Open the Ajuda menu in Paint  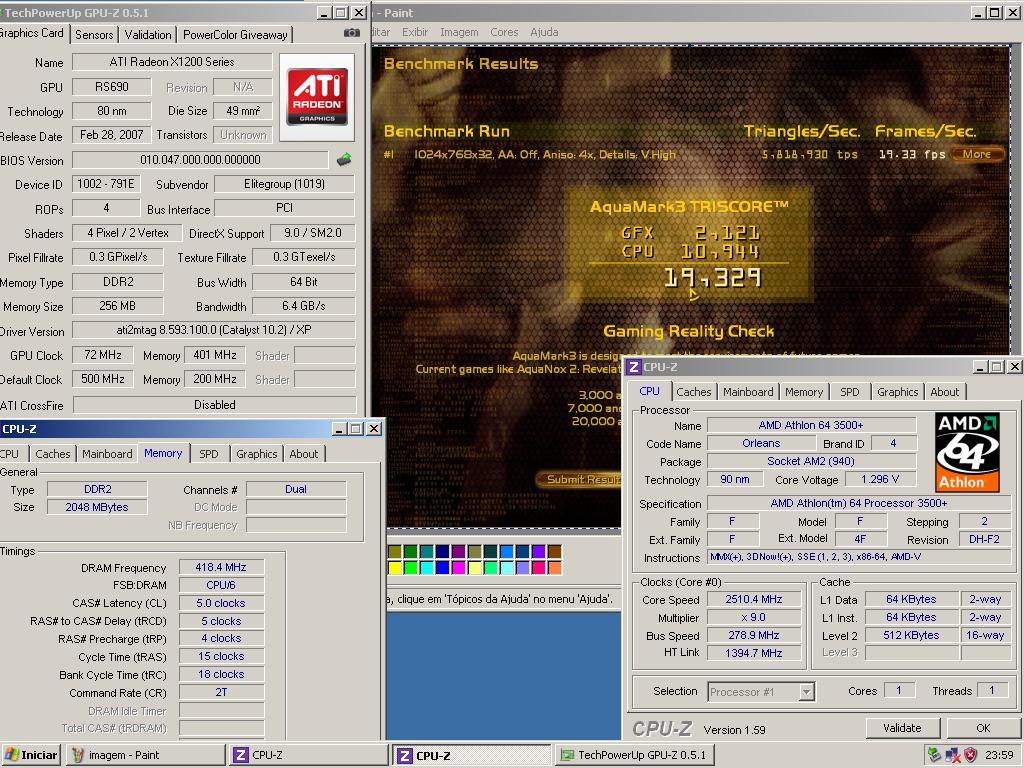[x=544, y=32]
